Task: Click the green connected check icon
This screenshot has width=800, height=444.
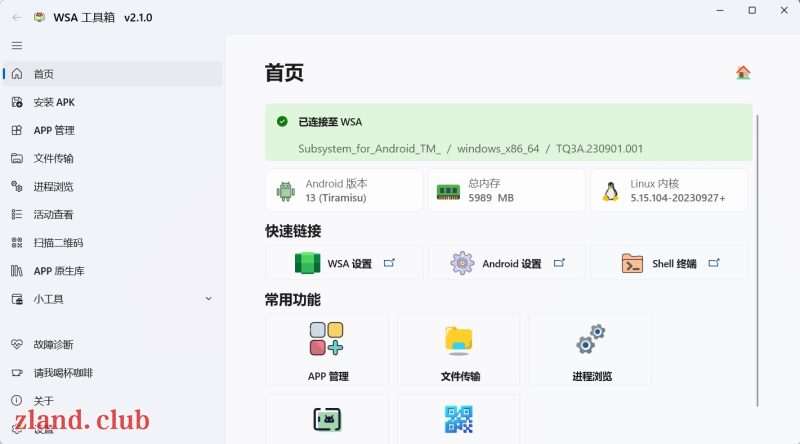Action: [282, 121]
